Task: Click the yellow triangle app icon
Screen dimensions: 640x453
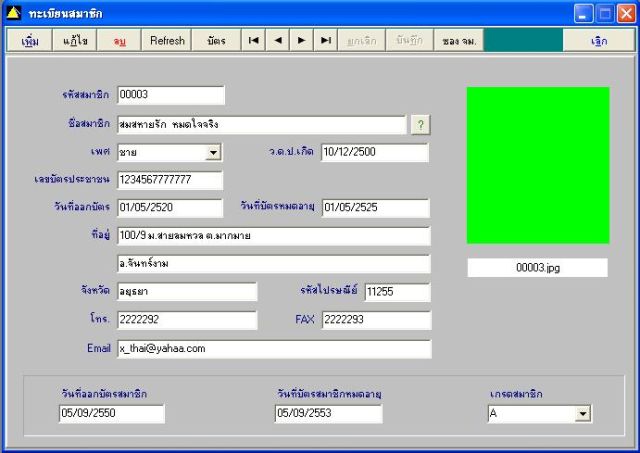Action: point(13,13)
